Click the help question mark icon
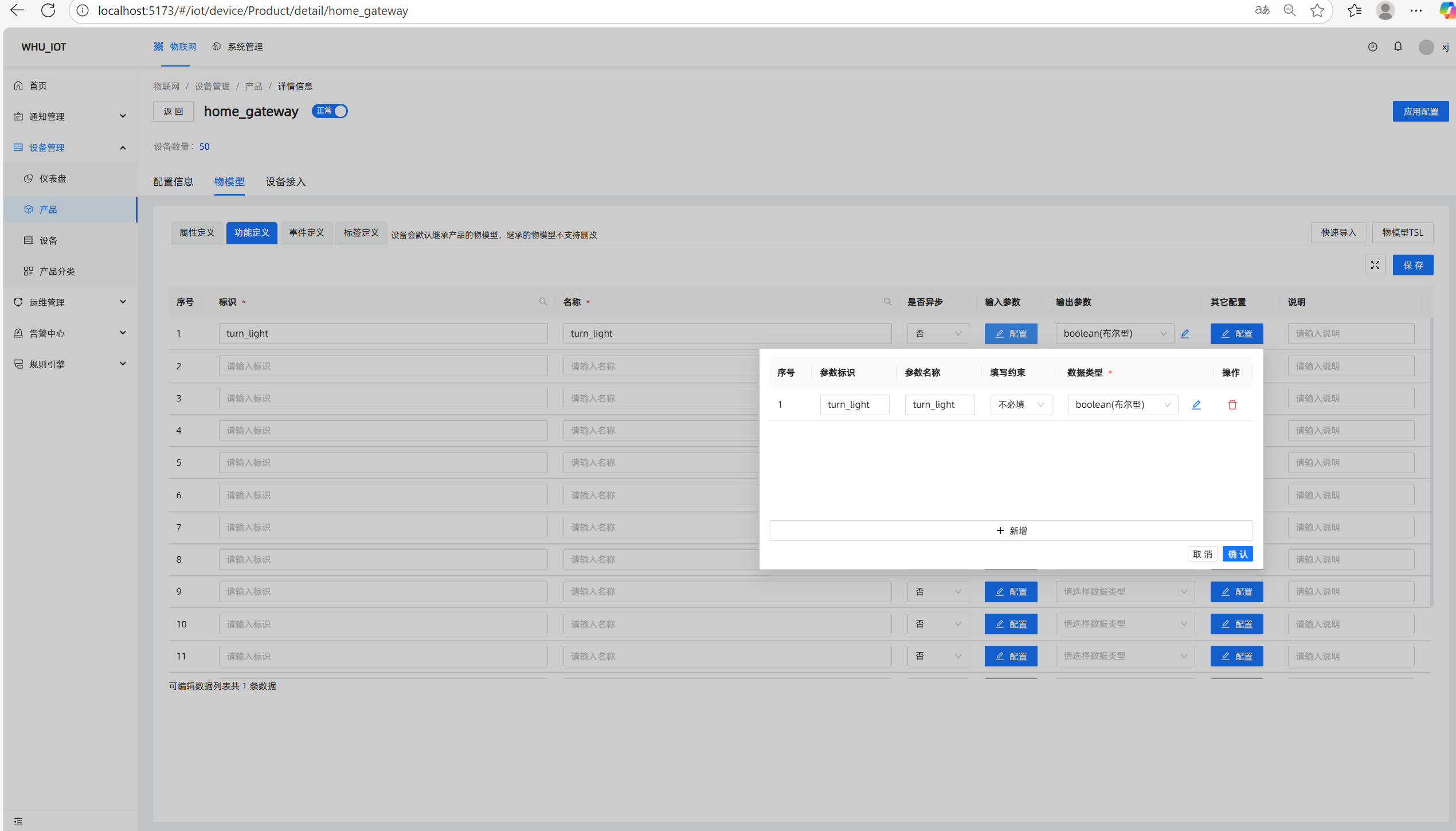Screen dimensions: 1456x831 [x=1372, y=47]
